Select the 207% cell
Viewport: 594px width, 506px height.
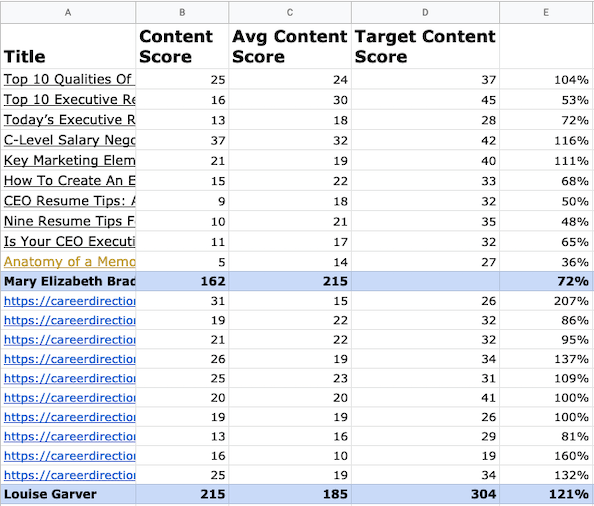click(546, 301)
